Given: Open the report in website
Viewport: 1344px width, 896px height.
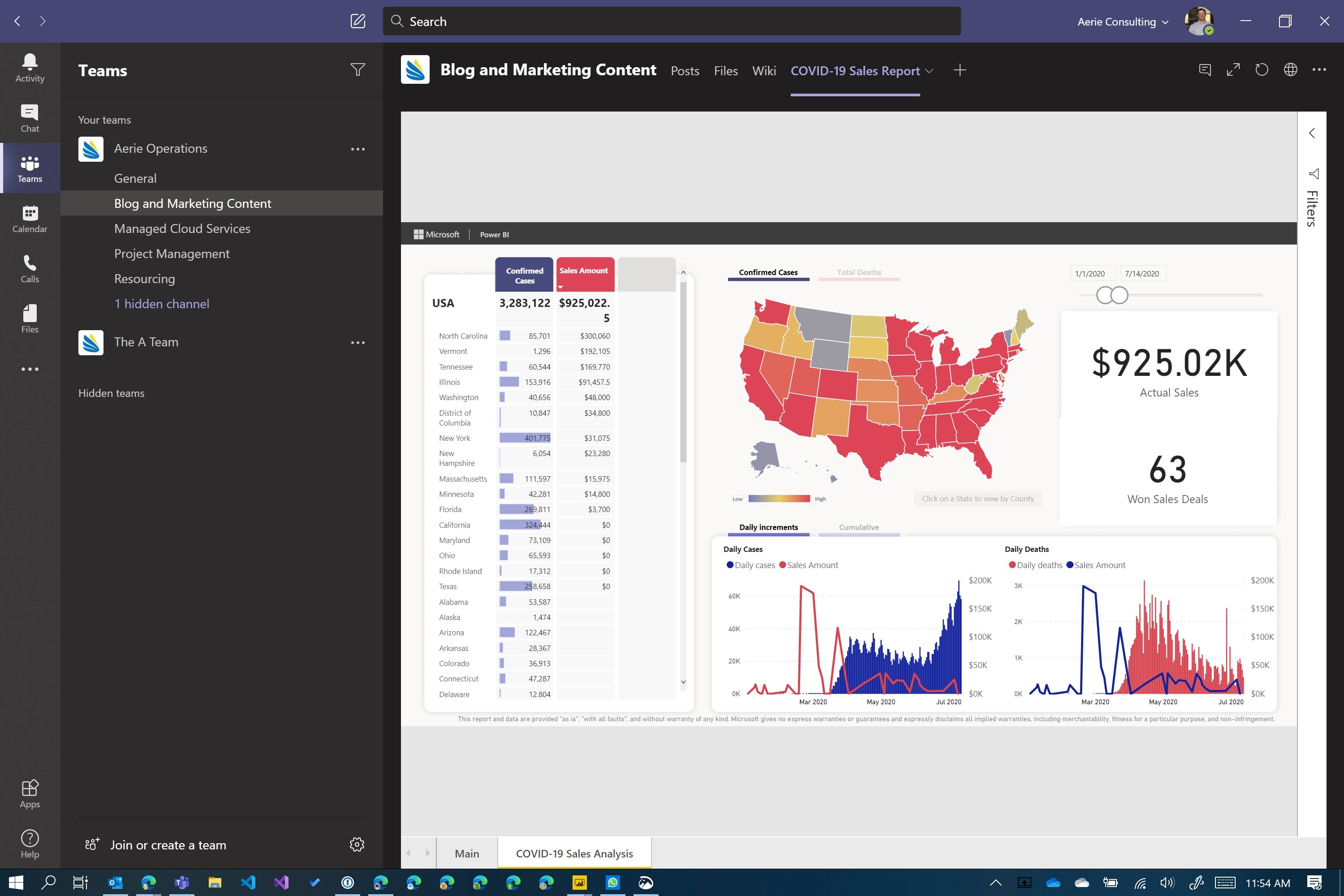Looking at the screenshot, I should (x=1290, y=70).
